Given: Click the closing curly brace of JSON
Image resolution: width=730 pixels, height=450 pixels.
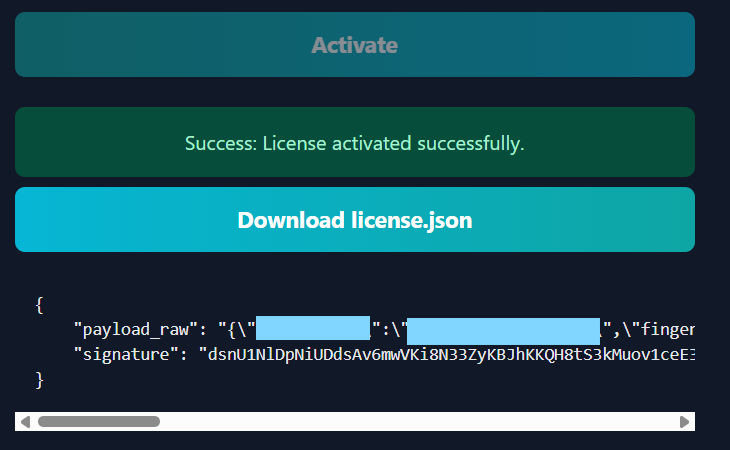Looking at the screenshot, I should [x=40, y=380].
